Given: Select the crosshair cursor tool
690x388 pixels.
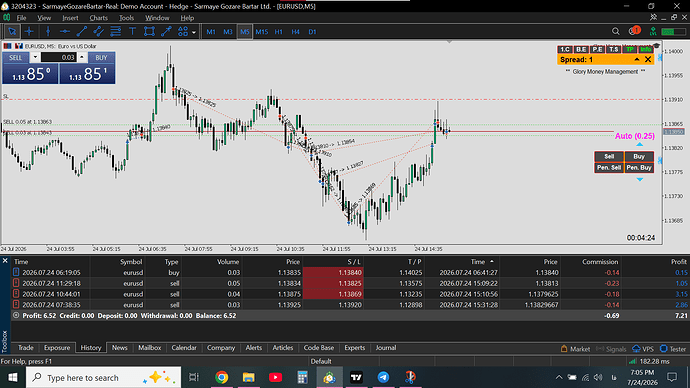Looking at the screenshot, I should tap(29, 32).
